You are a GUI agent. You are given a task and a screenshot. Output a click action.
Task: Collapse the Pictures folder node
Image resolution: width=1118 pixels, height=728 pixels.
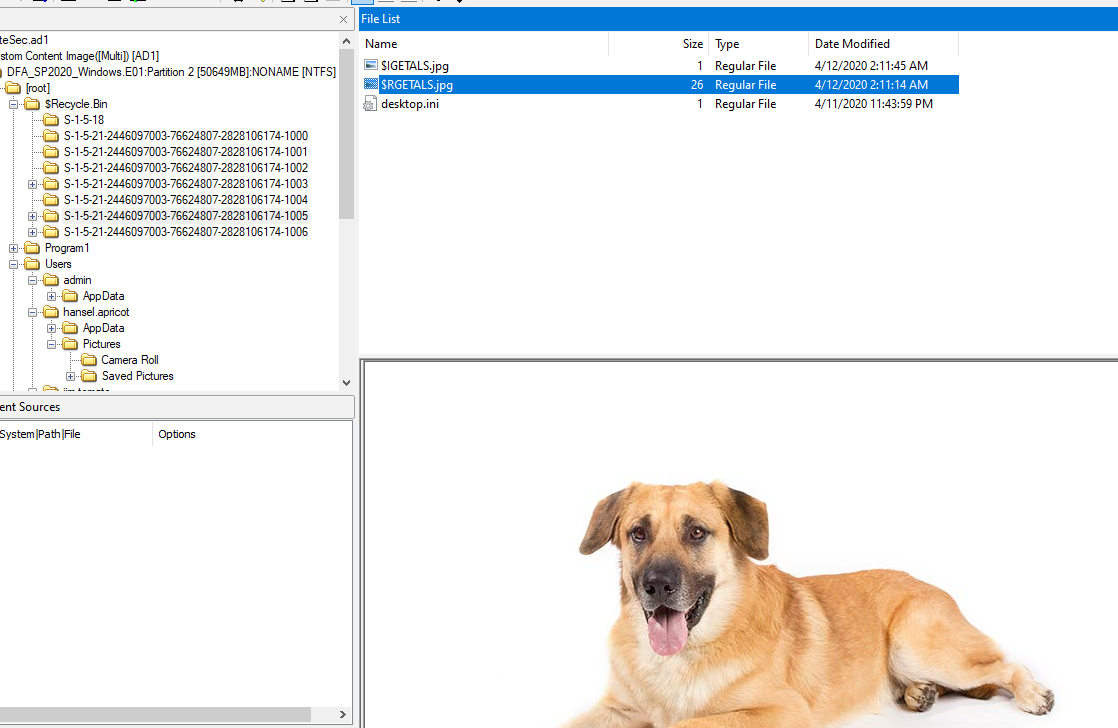(51, 344)
